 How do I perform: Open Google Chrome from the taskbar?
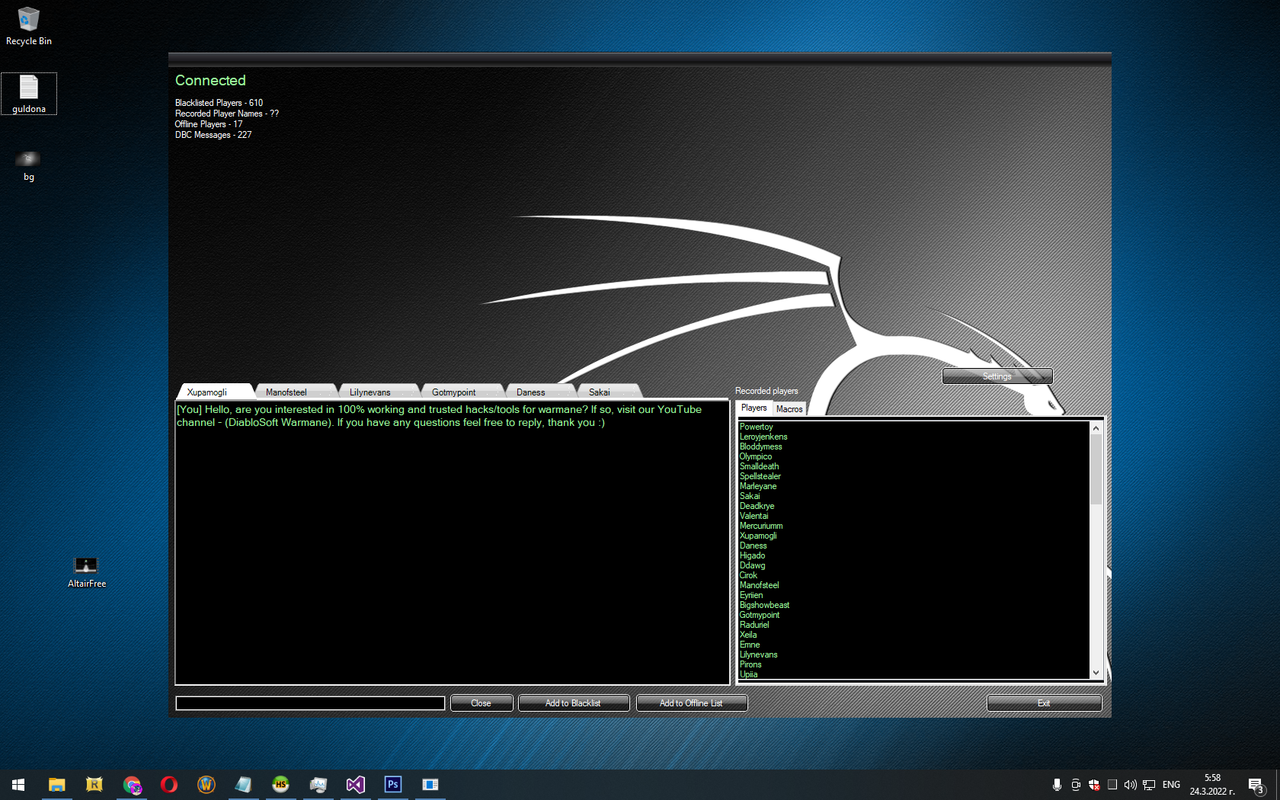tap(132, 785)
